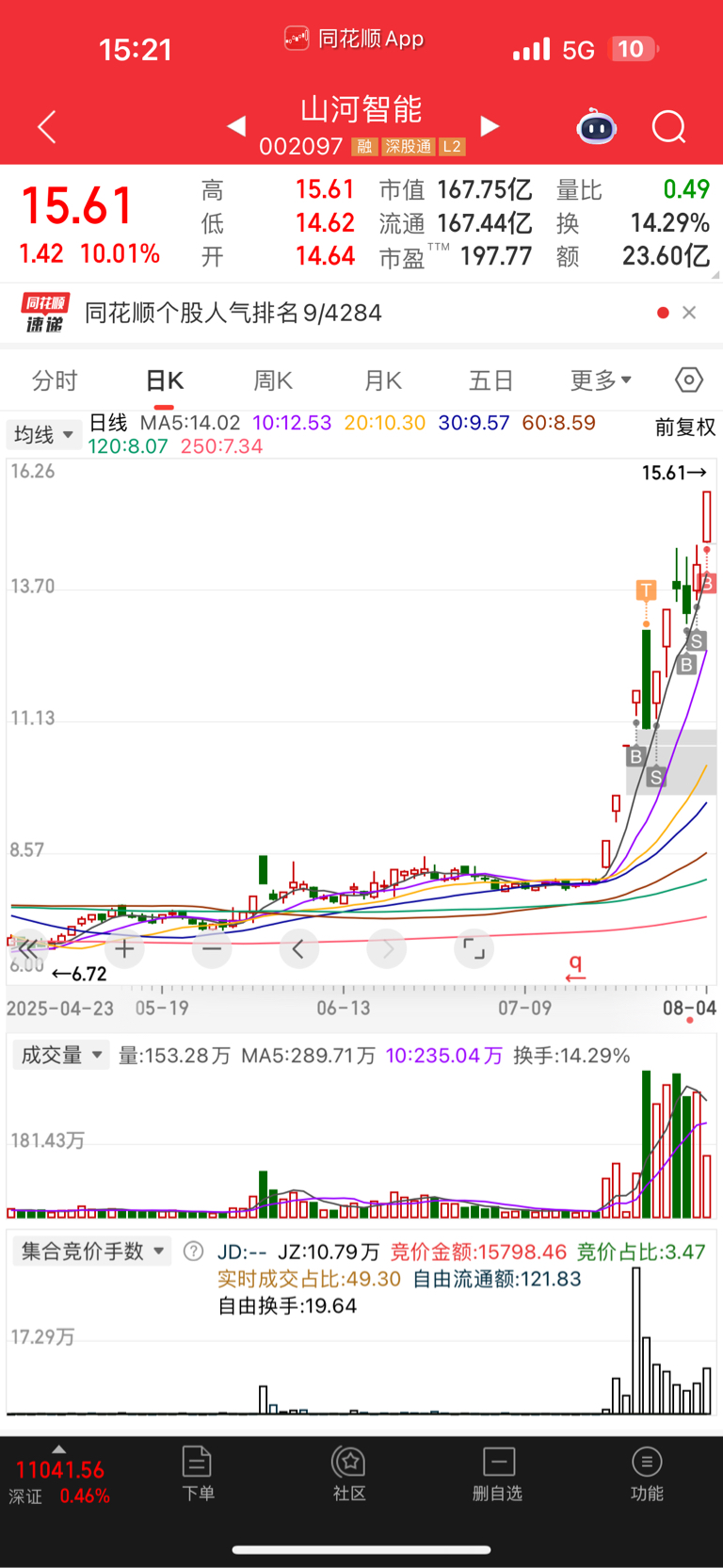The height and width of the screenshot is (1568, 723).
Task: Tap the 深证 index 11041.56 quote
Action: pyautogui.click(x=59, y=1482)
